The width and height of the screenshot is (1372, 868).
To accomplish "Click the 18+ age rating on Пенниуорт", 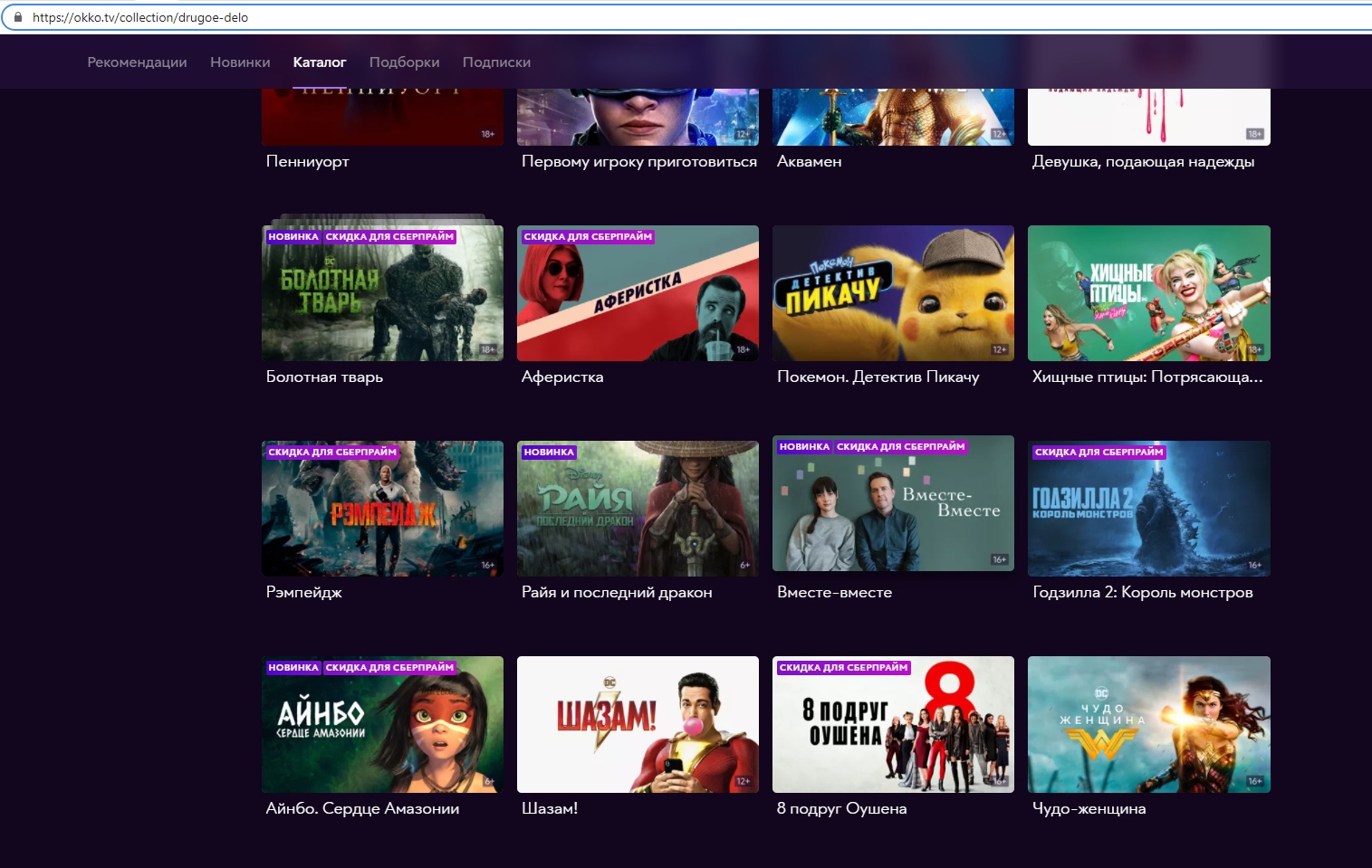I will [x=487, y=134].
